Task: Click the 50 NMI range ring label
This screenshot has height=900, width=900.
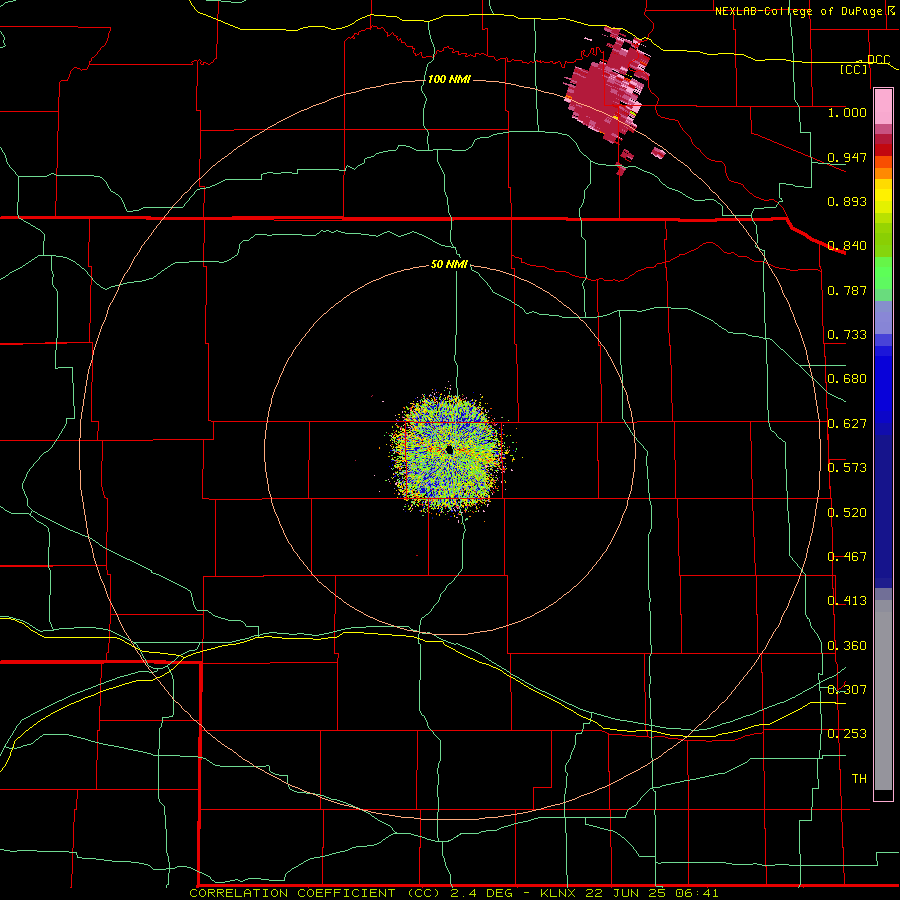Action: (x=449, y=265)
